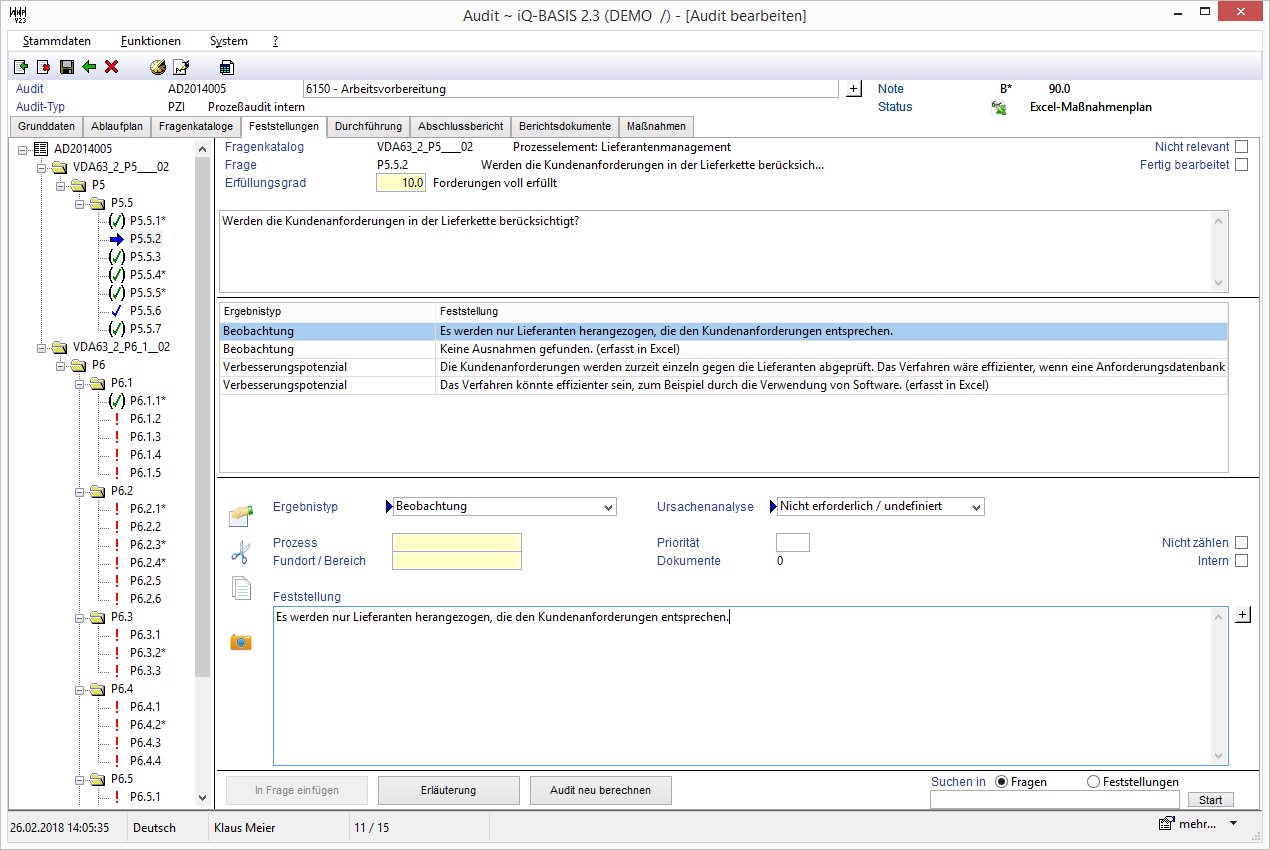Click the plus button next to Feststellung text
The height and width of the screenshot is (850, 1270).
[1242, 614]
